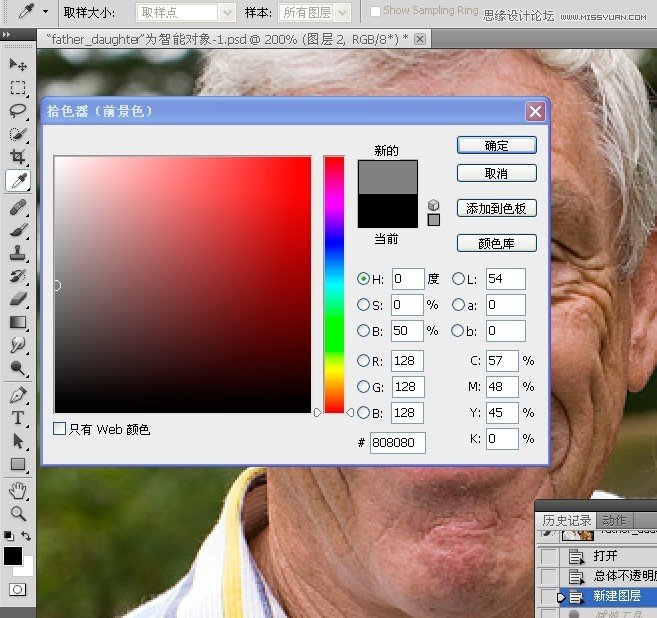Switch to the 历史记录 tab
Screen dimensions: 657x618
[566, 520]
